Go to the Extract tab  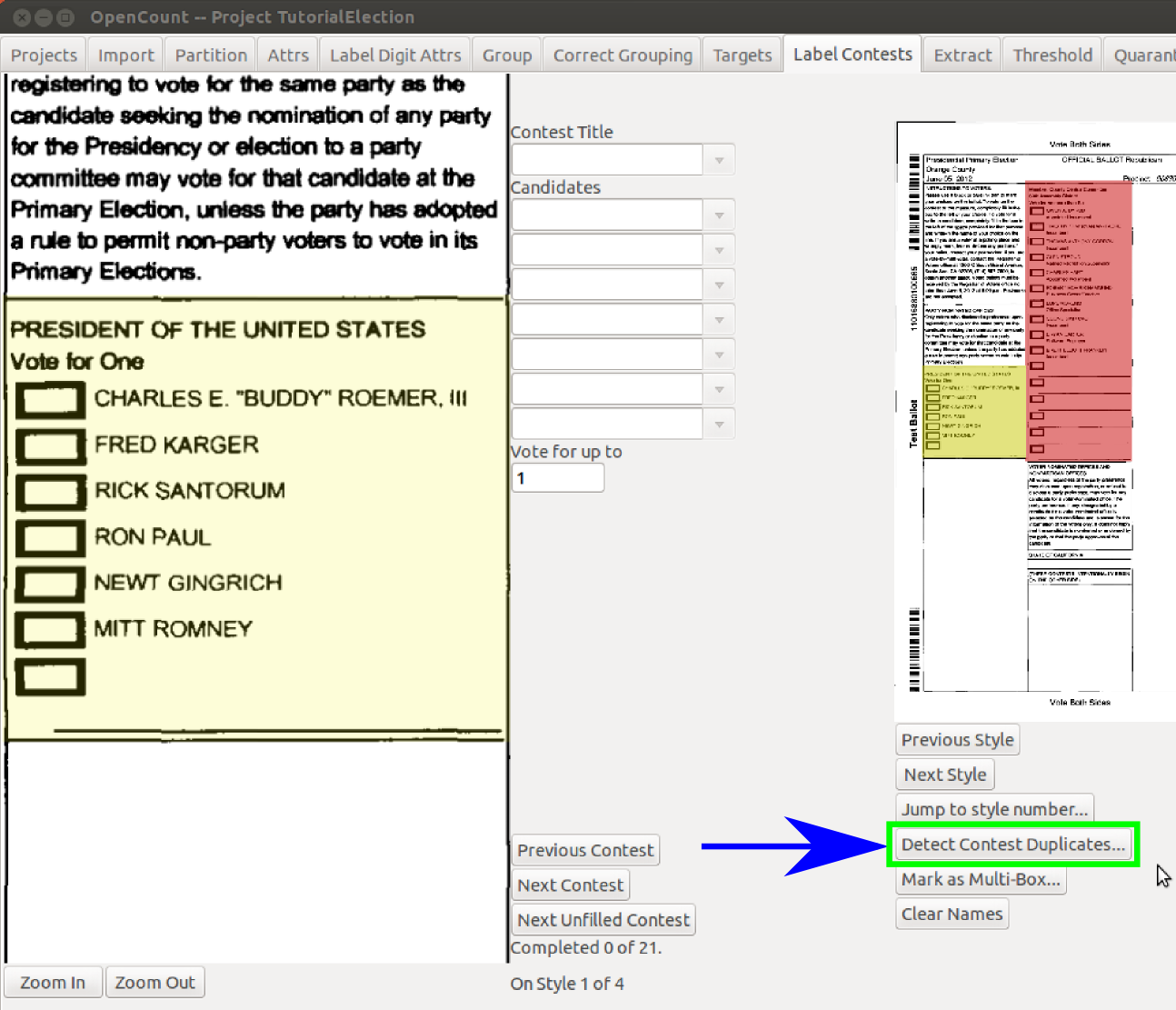962,55
